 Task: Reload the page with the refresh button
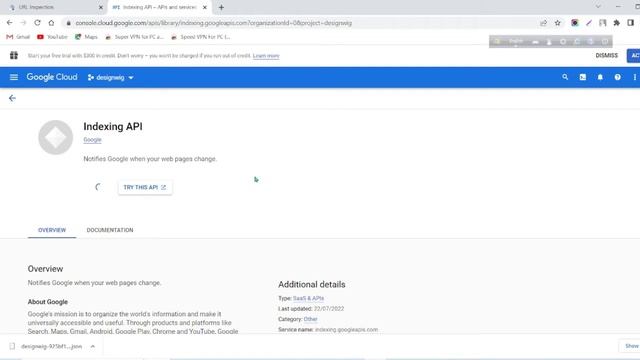[37, 23]
